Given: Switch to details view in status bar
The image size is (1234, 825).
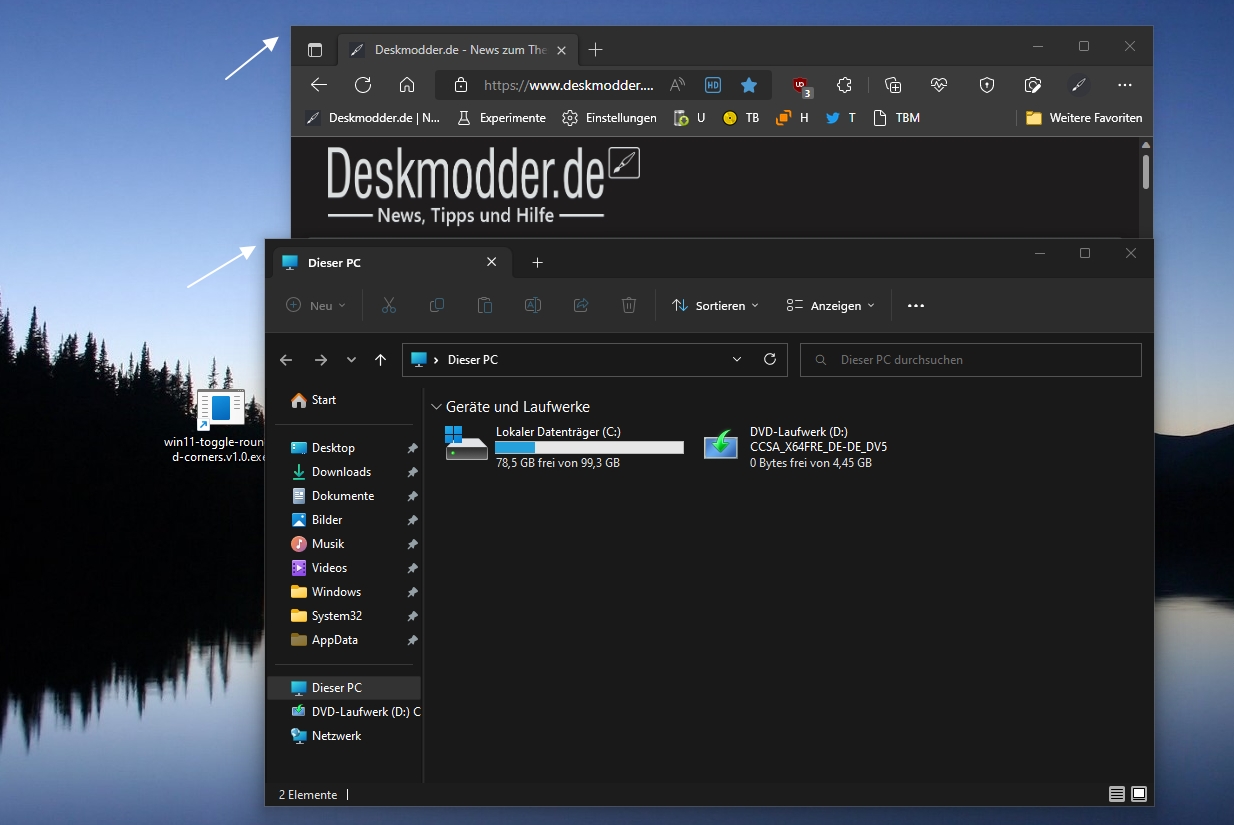Looking at the screenshot, I should pyautogui.click(x=1117, y=794).
